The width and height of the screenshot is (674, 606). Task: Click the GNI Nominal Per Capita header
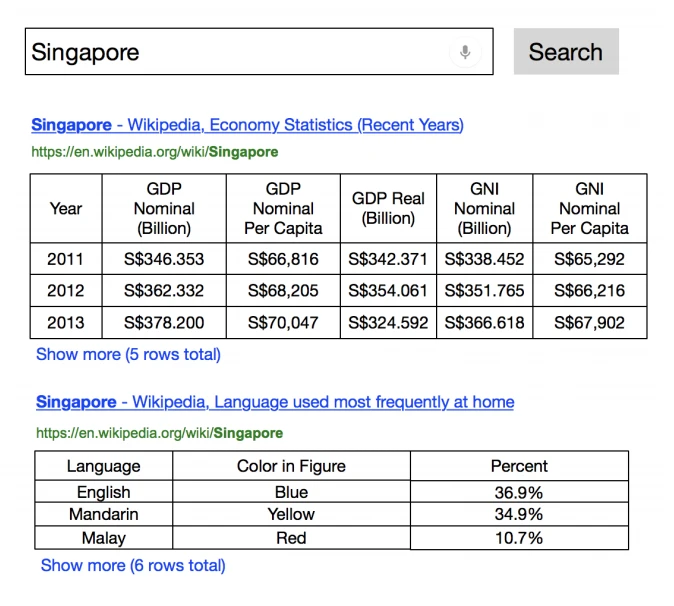[589, 208]
